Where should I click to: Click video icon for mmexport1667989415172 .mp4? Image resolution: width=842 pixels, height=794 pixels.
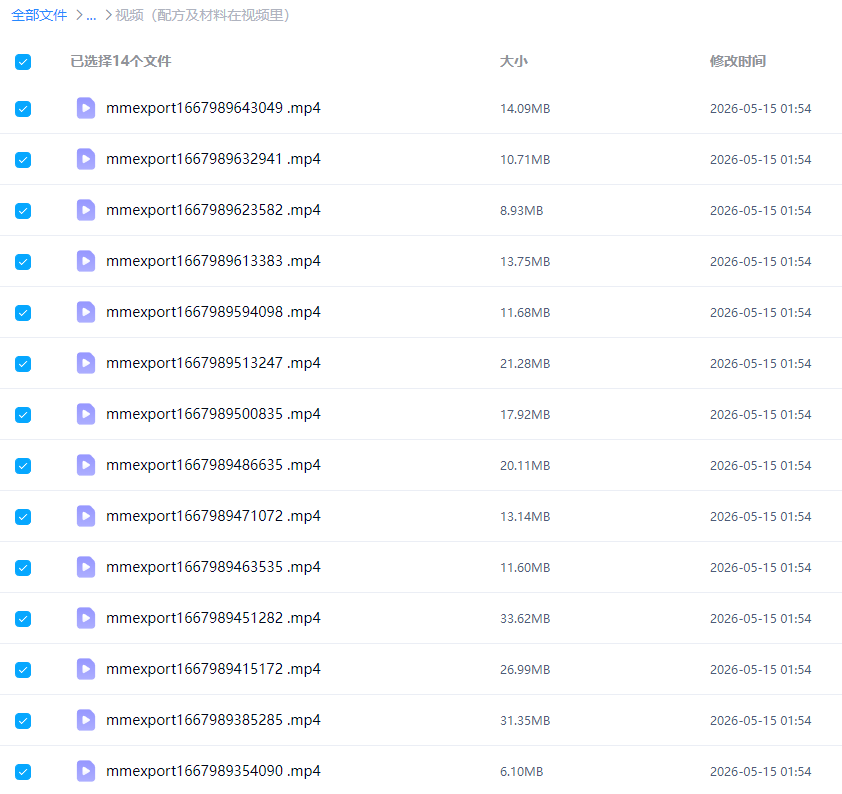click(x=86, y=669)
